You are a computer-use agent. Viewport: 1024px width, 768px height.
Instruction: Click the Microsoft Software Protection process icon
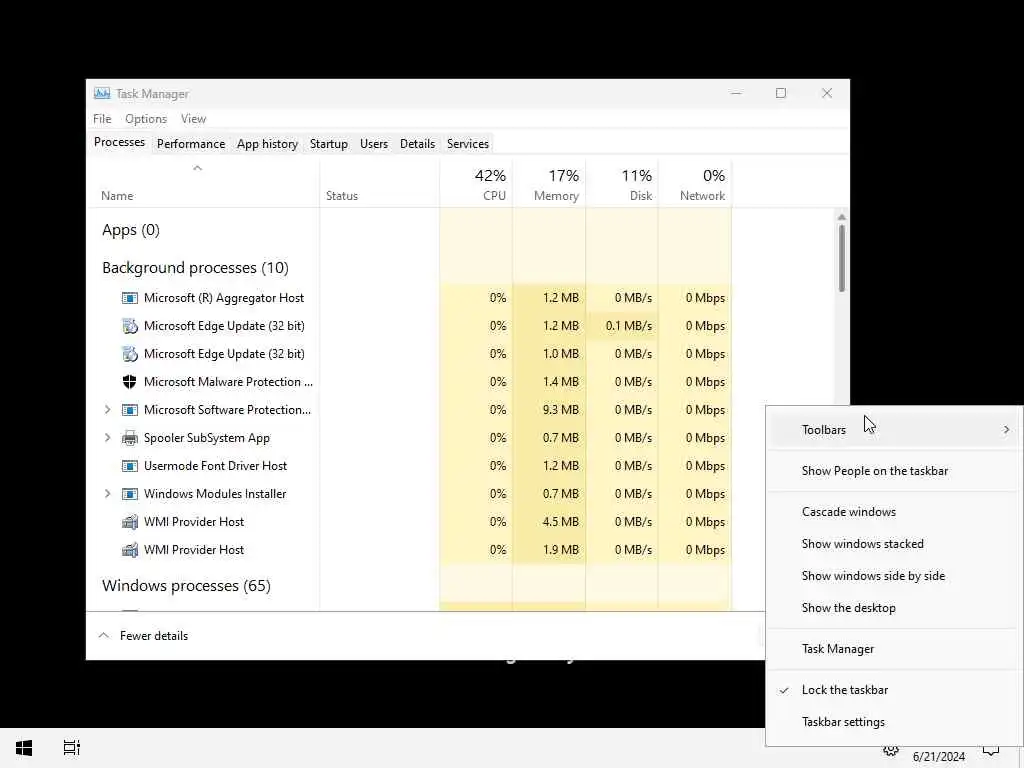click(x=130, y=410)
